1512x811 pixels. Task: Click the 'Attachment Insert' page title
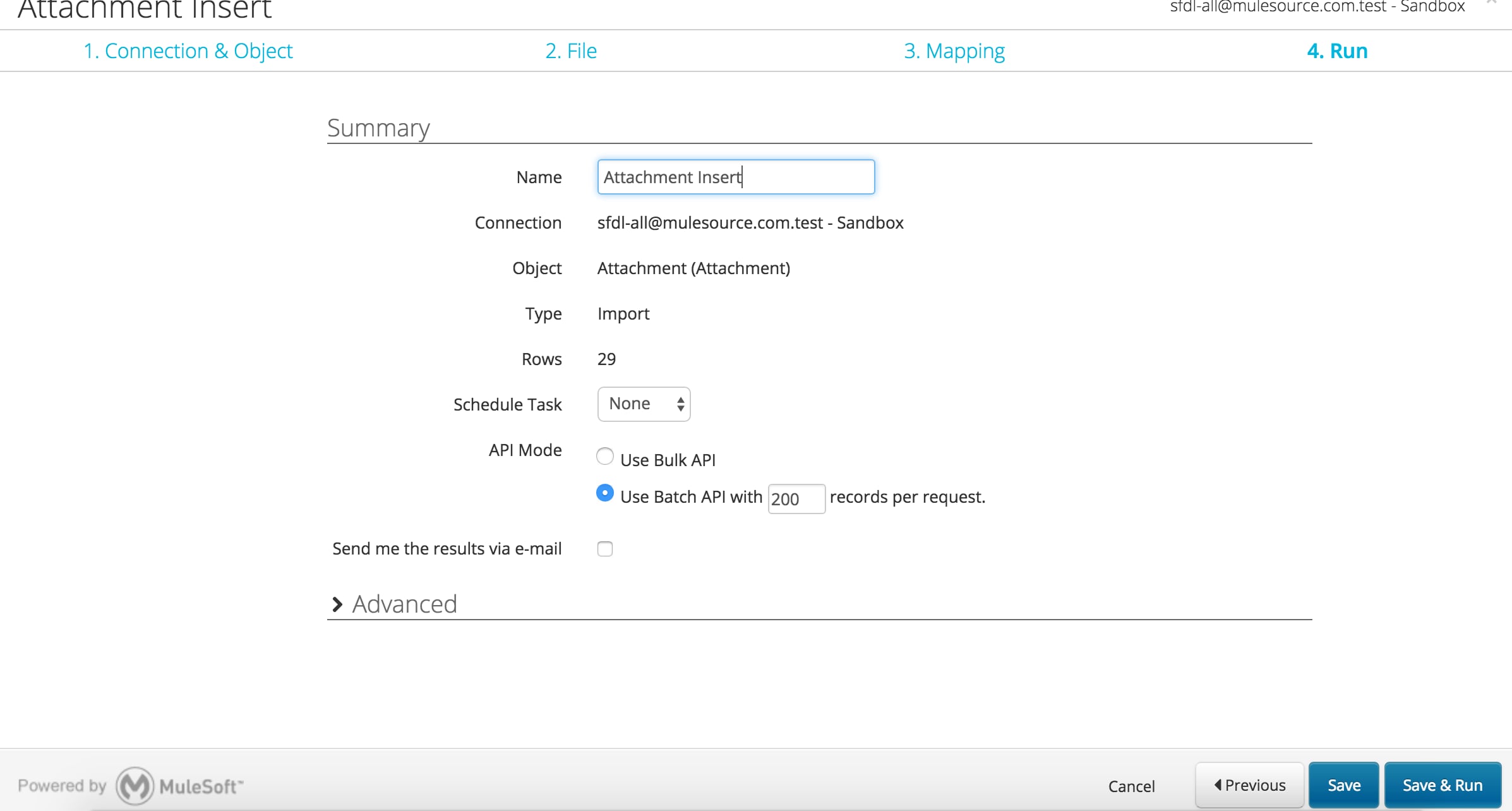tap(145, 9)
